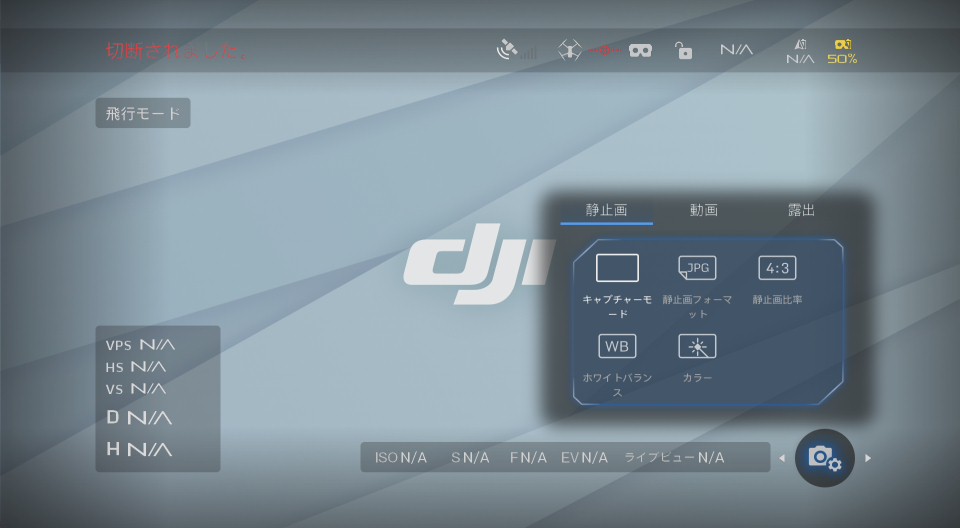The height and width of the screenshot is (528, 960).
Task: Click the camera settings gear icon
Action: pyautogui.click(x=825, y=458)
